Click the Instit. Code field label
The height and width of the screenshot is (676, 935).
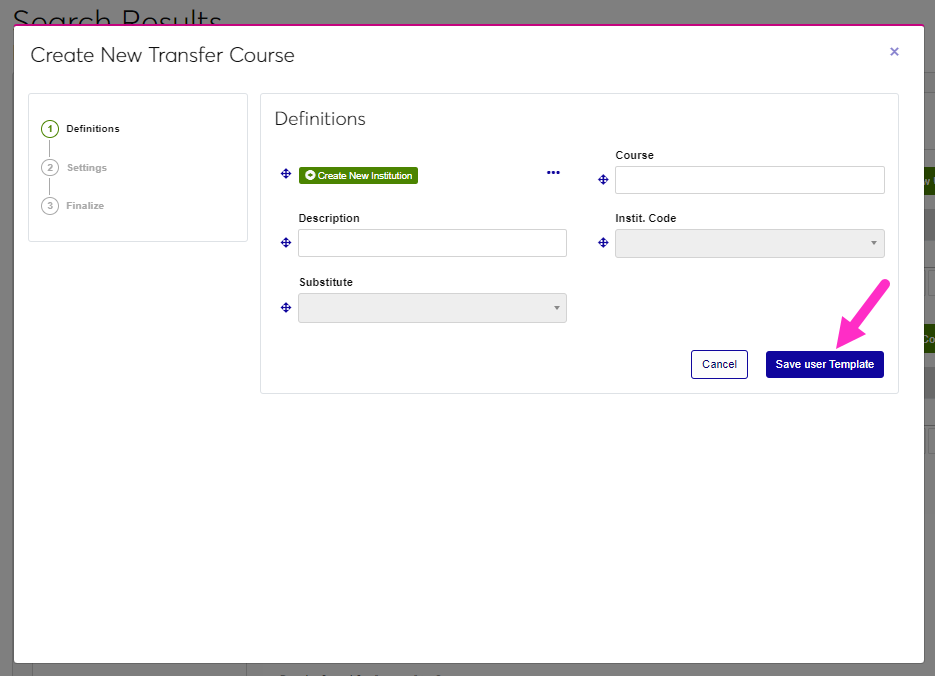click(x=645, y=218)
